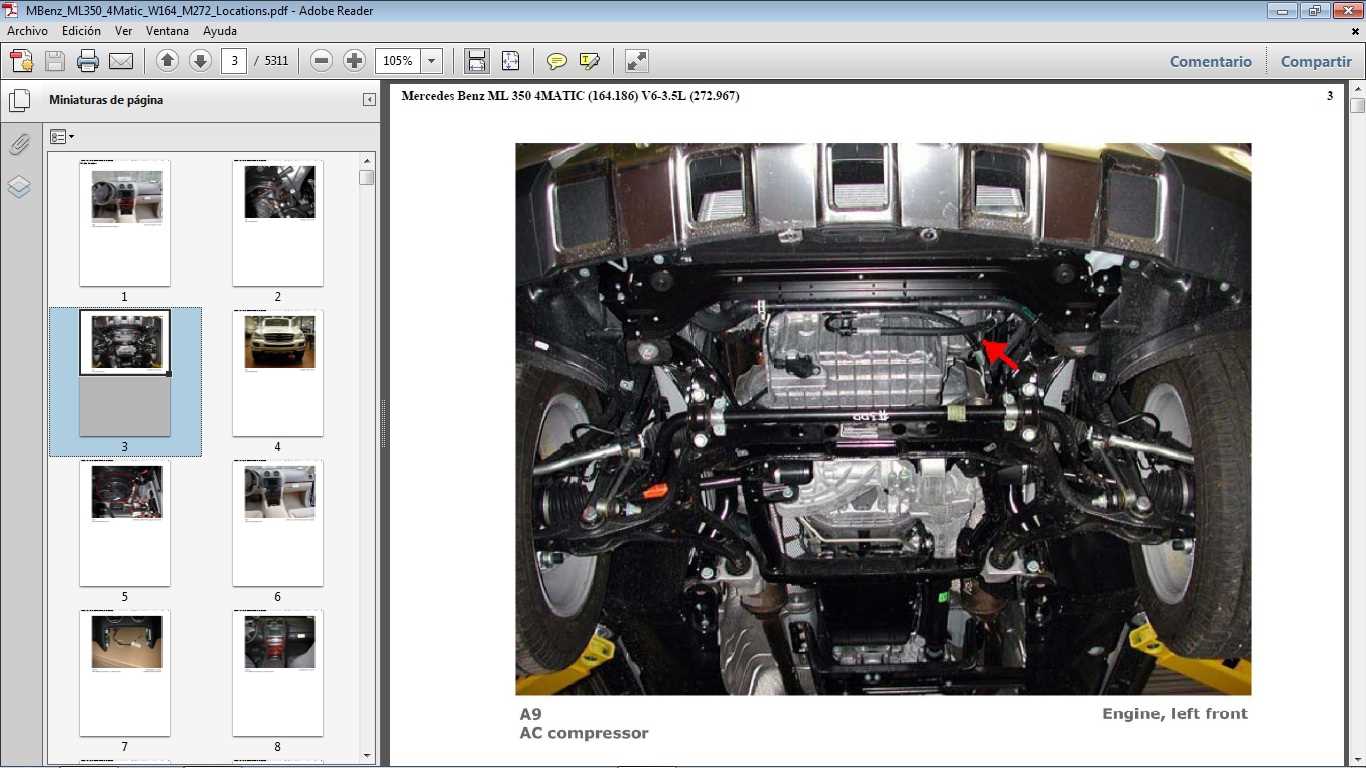Click the page thumbnails panel icon
The height and width of the screenshot is (768, 1366).
point(19,100)
